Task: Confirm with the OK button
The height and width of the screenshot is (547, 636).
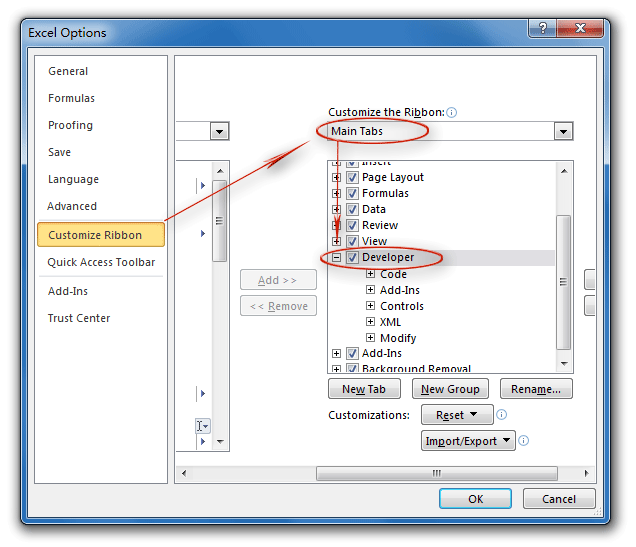Action: click(x=475, y=499)
